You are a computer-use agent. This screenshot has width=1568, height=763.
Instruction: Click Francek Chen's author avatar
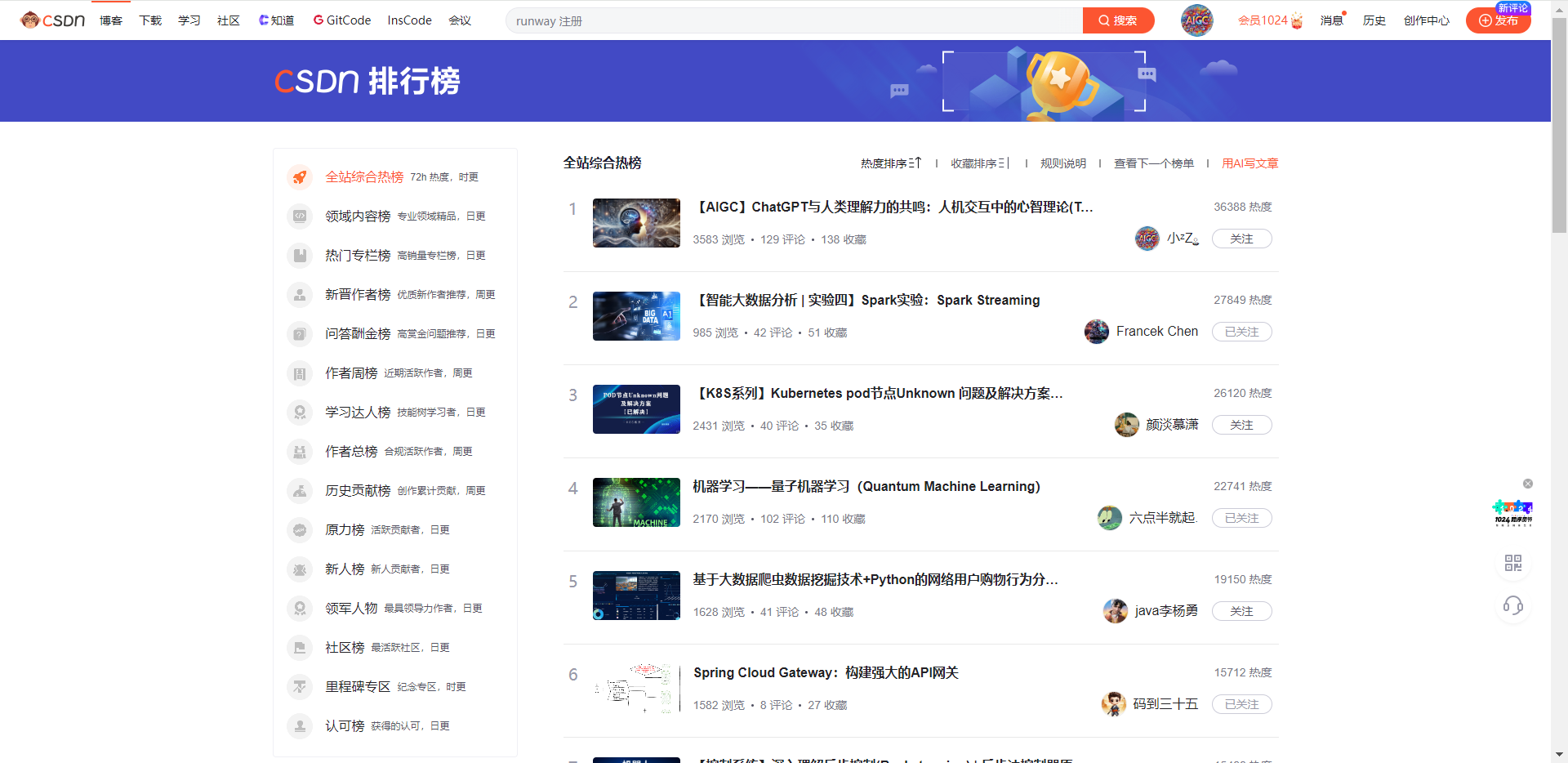click(x=1097, y=332)
